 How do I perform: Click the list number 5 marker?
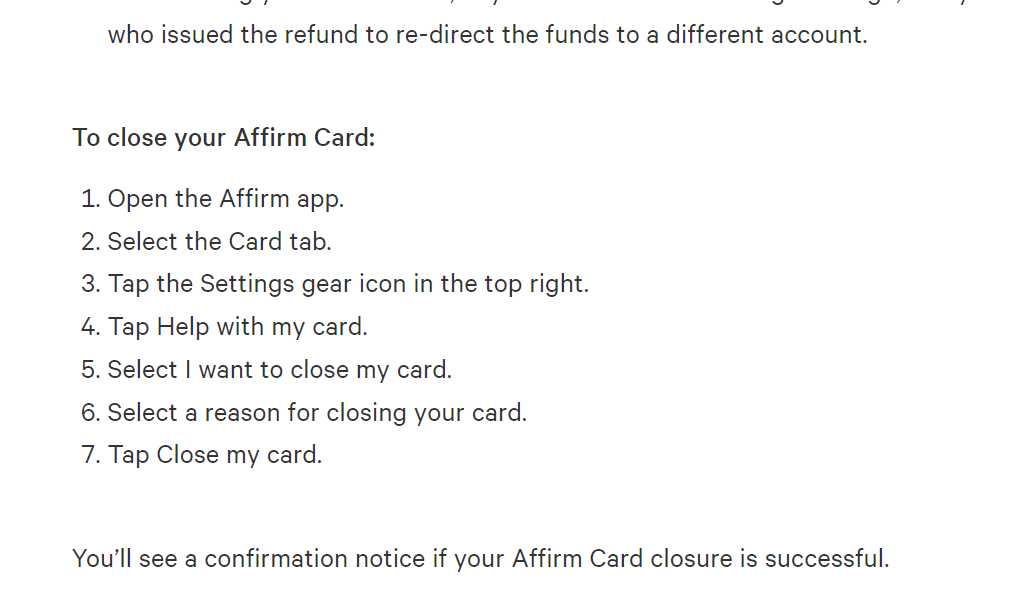coord(90,370)
